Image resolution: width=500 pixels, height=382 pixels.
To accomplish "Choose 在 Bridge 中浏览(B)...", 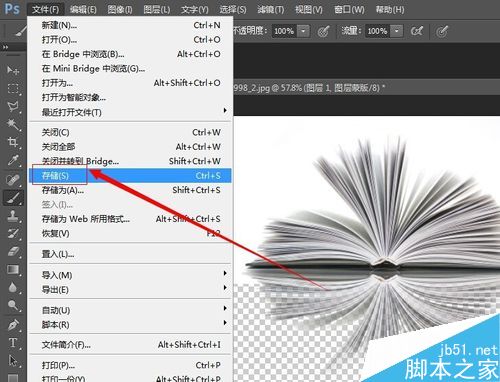I will click(131, 54).
